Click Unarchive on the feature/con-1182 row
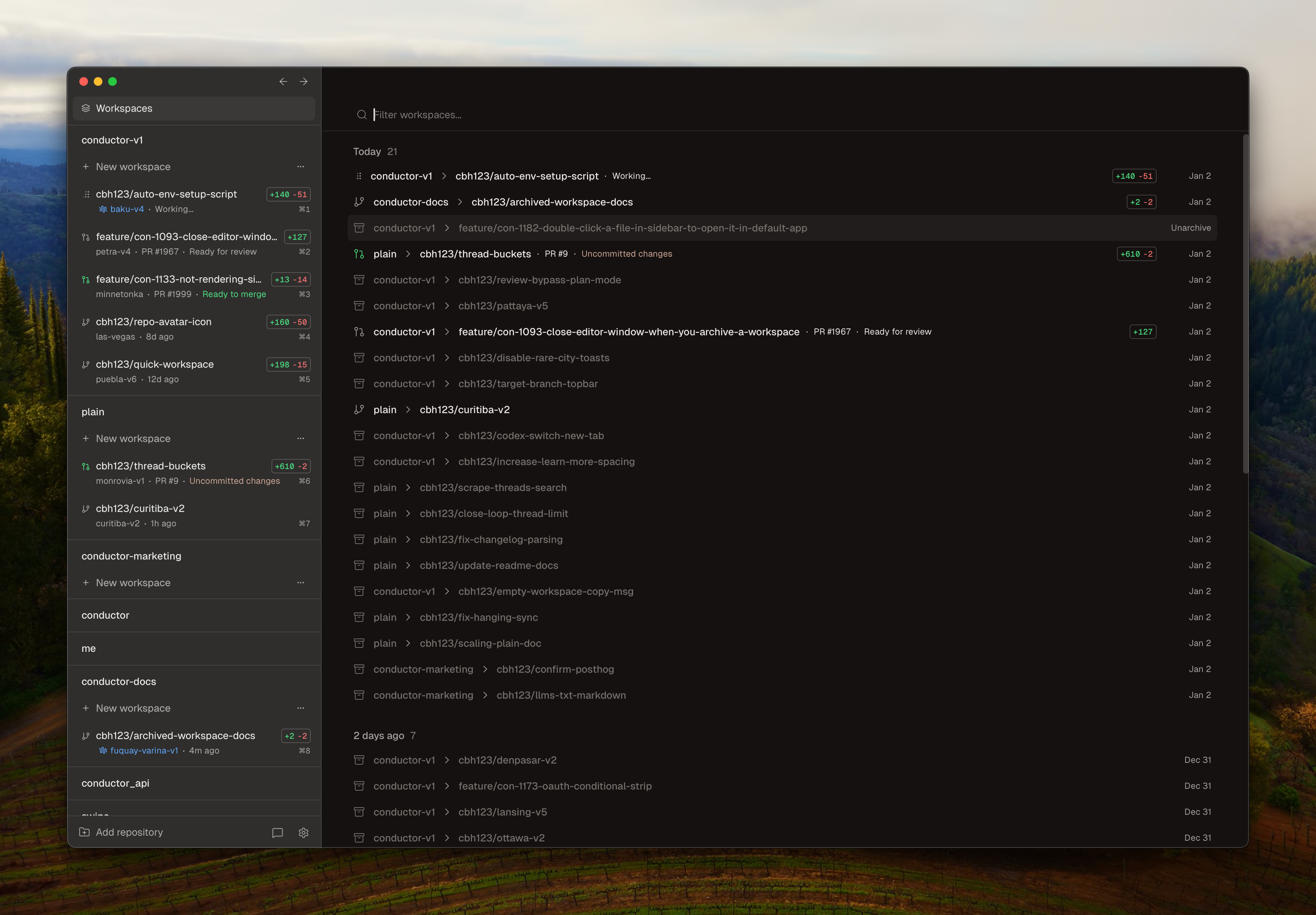Image resolution: width=1316 pixels, height=915 pixels. [1191, 227]
